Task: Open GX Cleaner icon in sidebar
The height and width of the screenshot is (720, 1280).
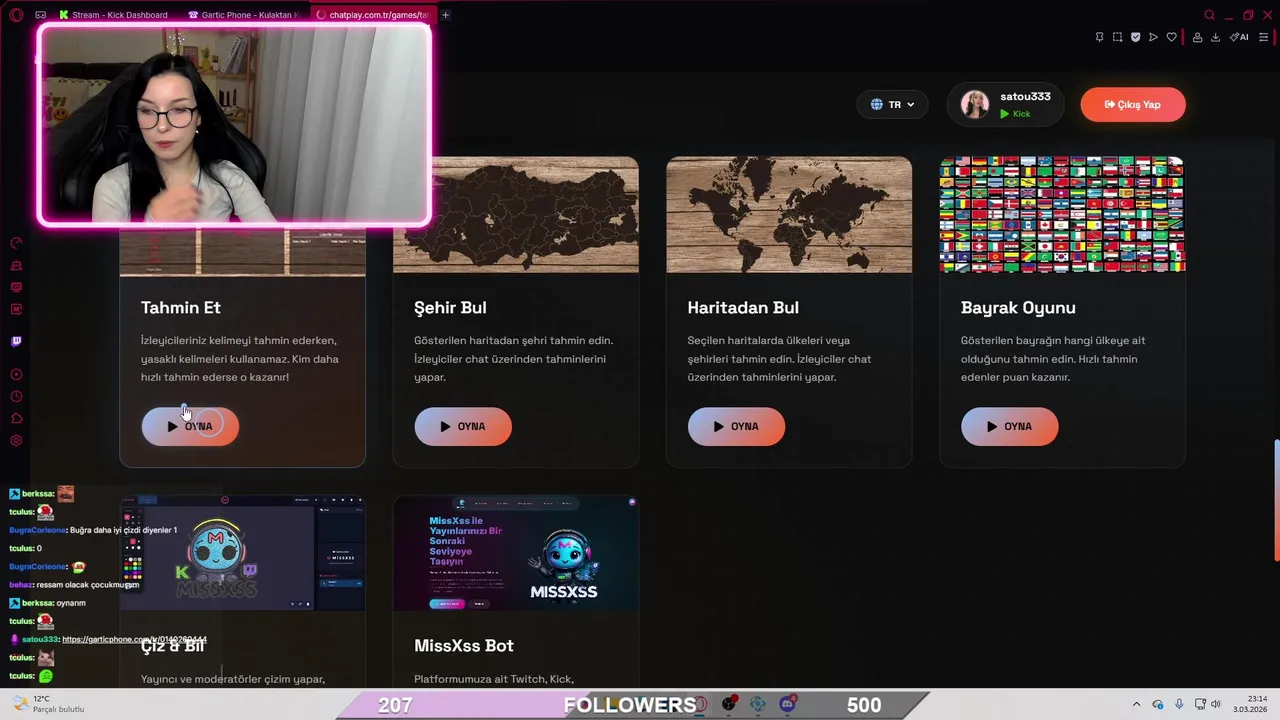Action: point(16,266)
